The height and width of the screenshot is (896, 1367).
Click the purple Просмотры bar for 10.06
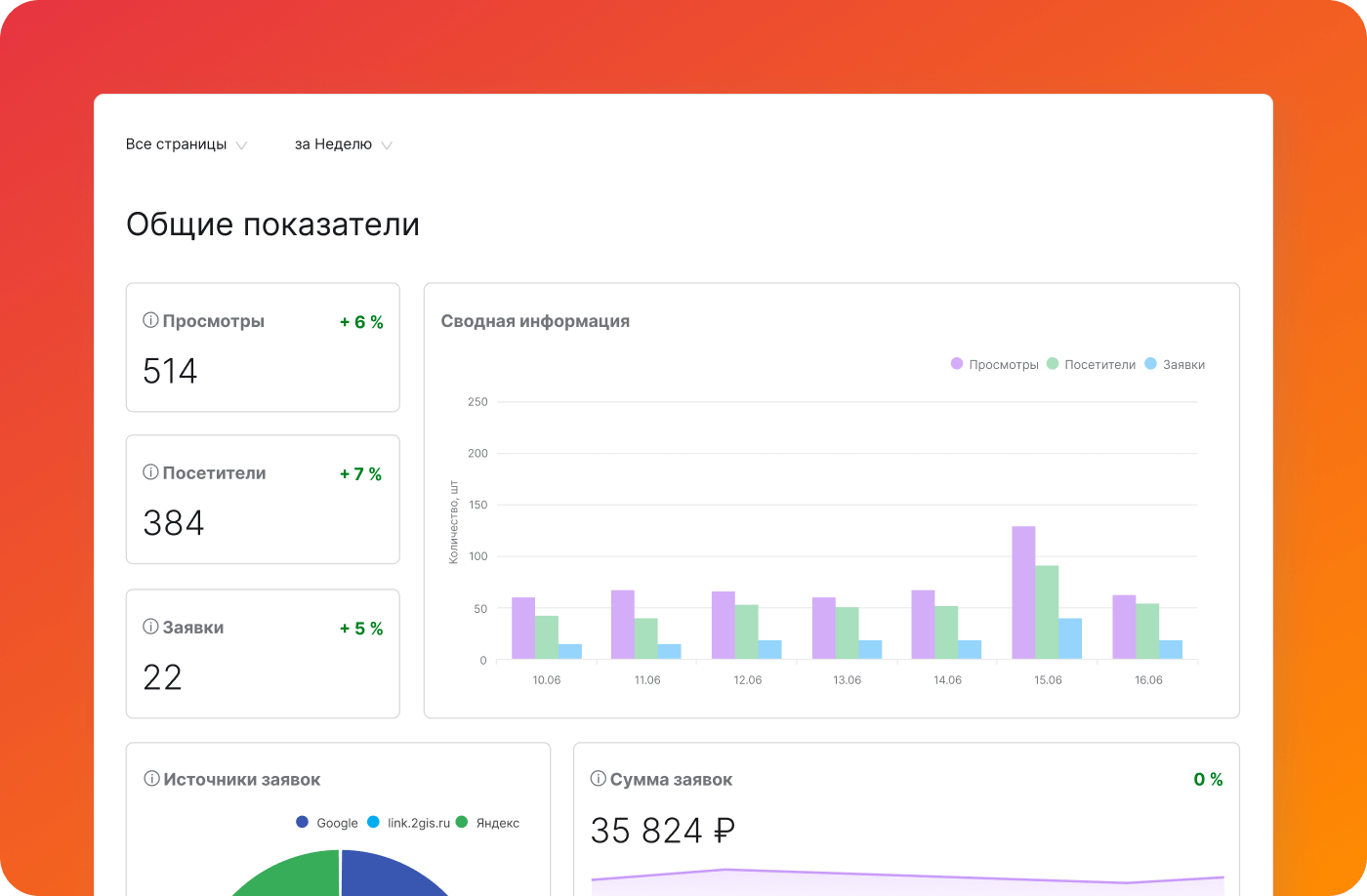[x=523, y=629]
